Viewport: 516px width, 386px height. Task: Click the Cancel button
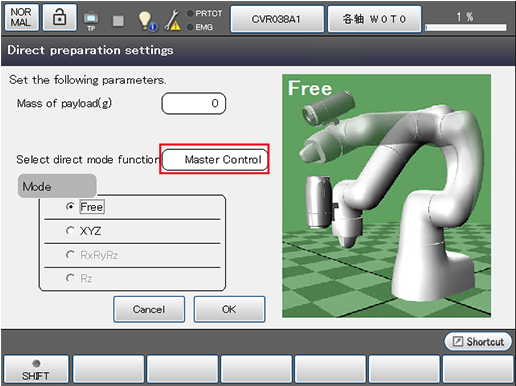coord(149,309)
